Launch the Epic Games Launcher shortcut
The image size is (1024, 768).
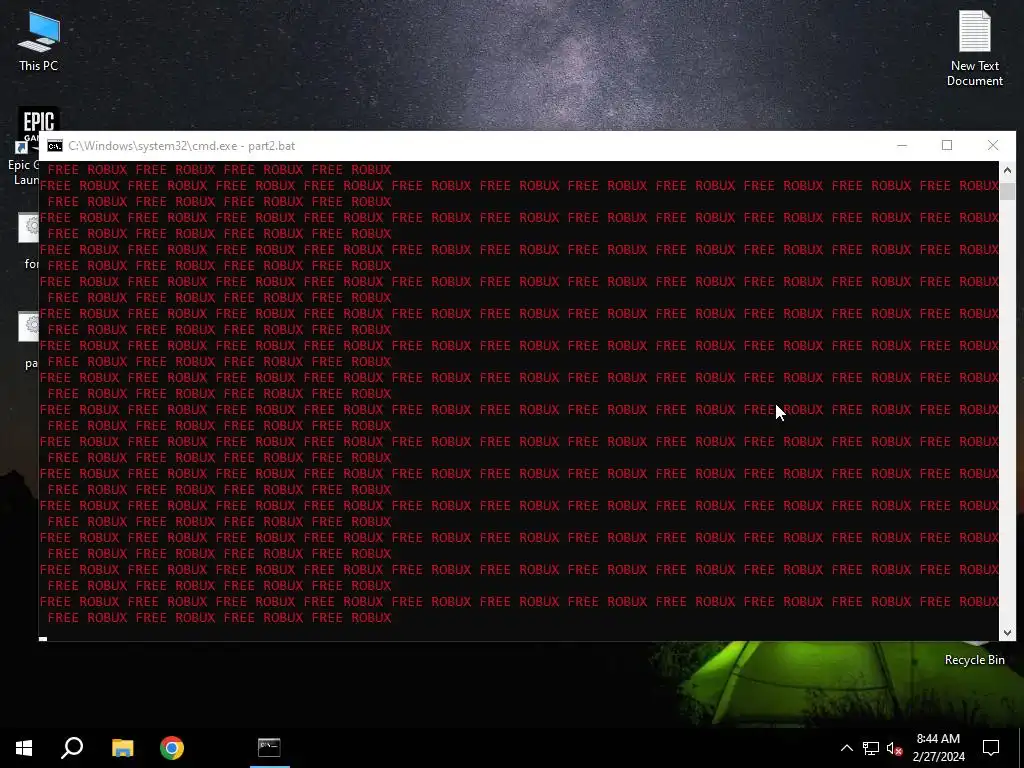tap(26, 147)
